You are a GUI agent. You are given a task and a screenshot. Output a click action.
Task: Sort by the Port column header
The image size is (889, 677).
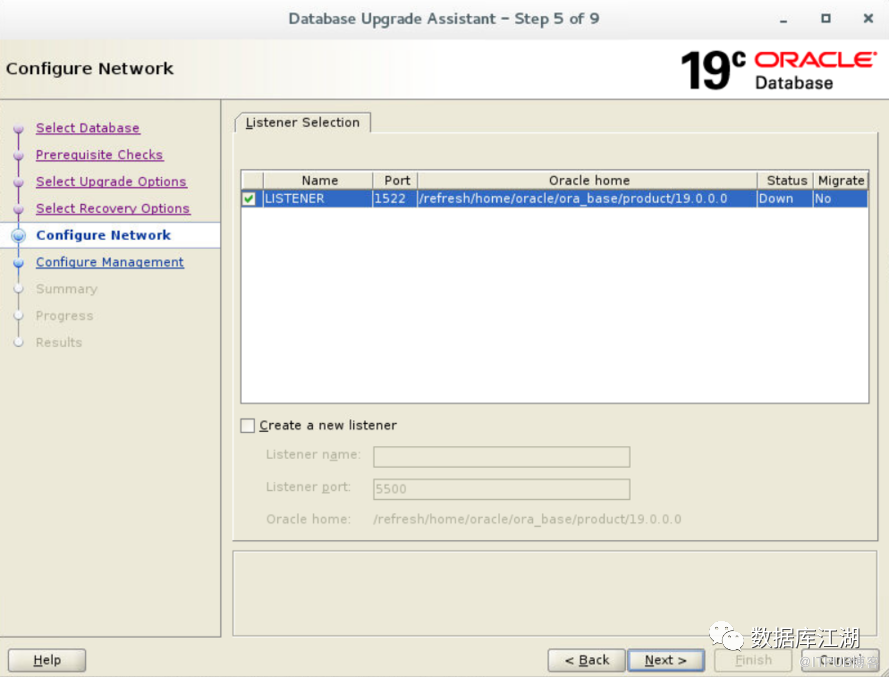(396, 180)
